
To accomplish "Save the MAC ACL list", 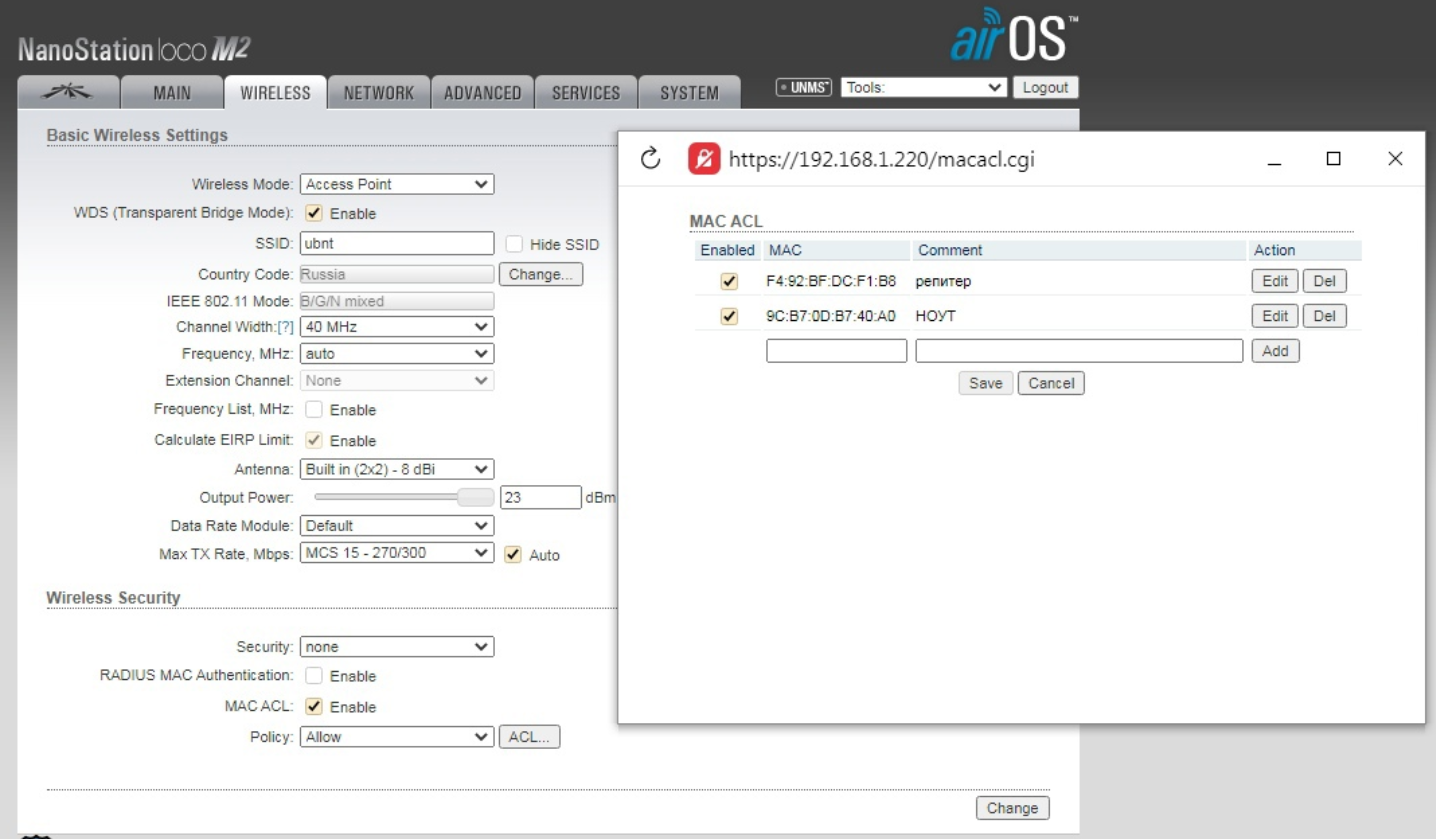I will pyautogui.click(x=986, y=383).
